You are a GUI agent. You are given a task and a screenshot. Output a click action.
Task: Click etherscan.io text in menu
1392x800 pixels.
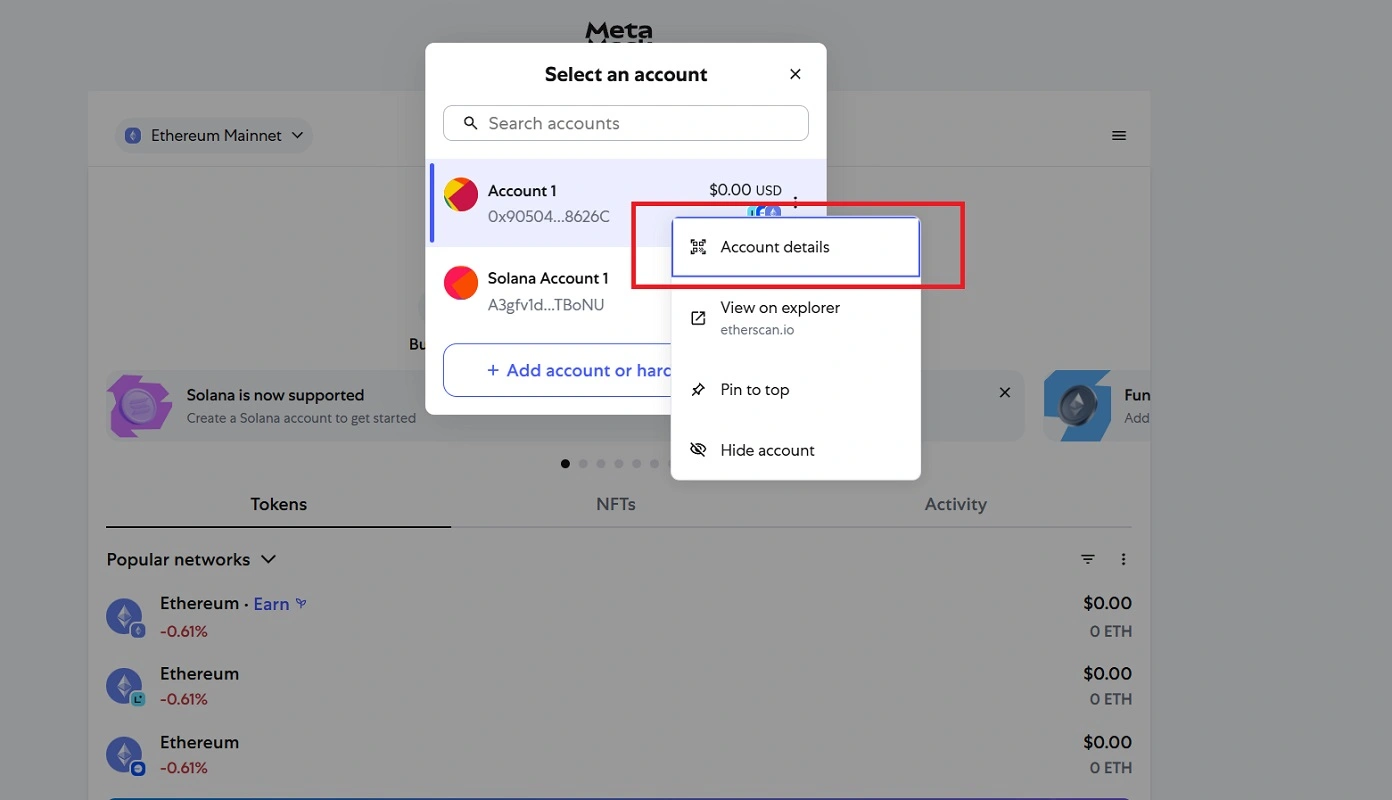click(757, 330)
